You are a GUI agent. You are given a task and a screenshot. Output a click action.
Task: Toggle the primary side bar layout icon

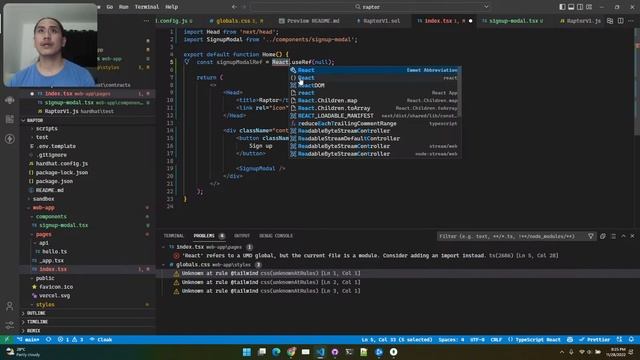[x=562, y=7]
